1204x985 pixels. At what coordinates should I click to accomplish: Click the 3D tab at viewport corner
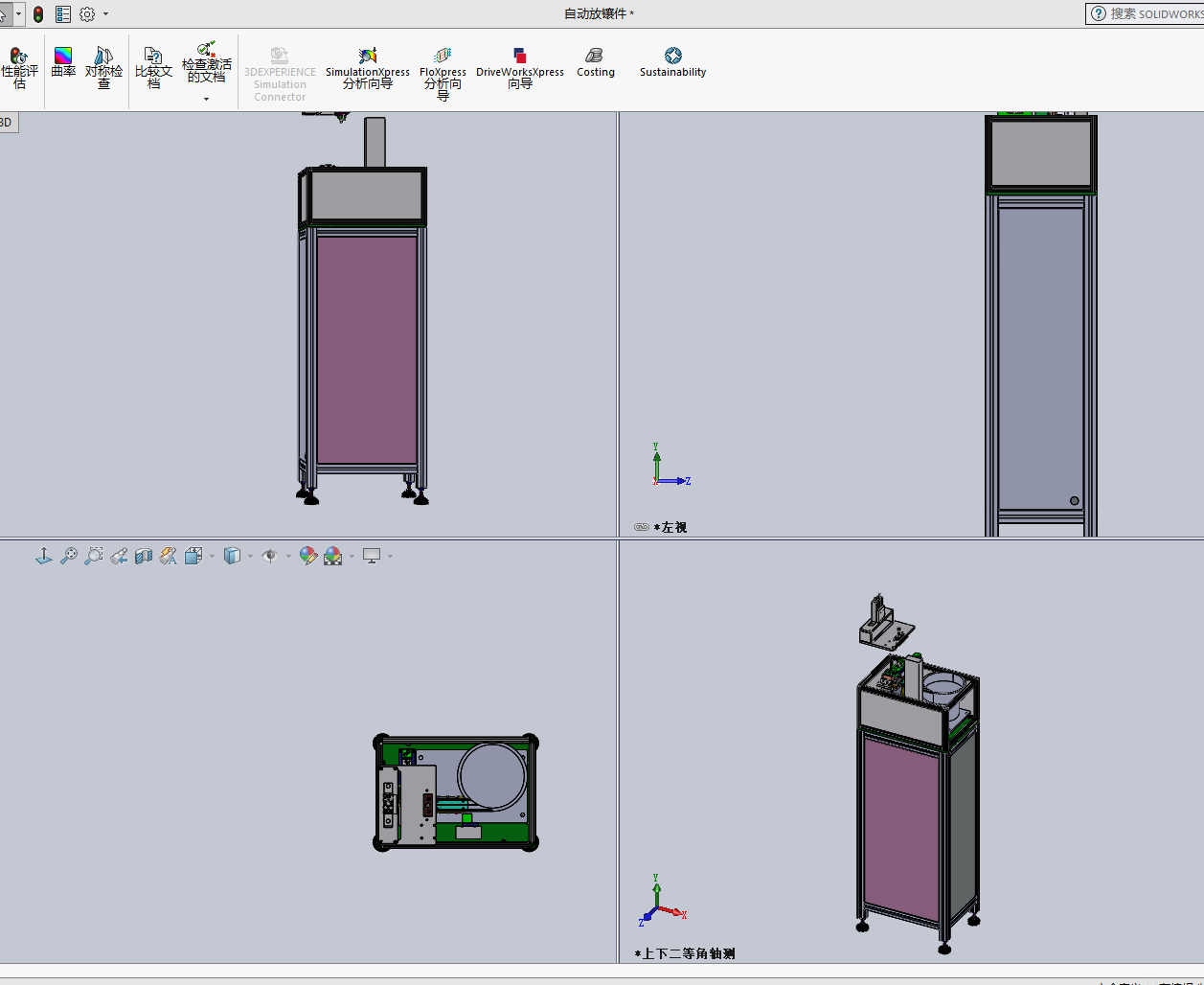click(7, 123)
